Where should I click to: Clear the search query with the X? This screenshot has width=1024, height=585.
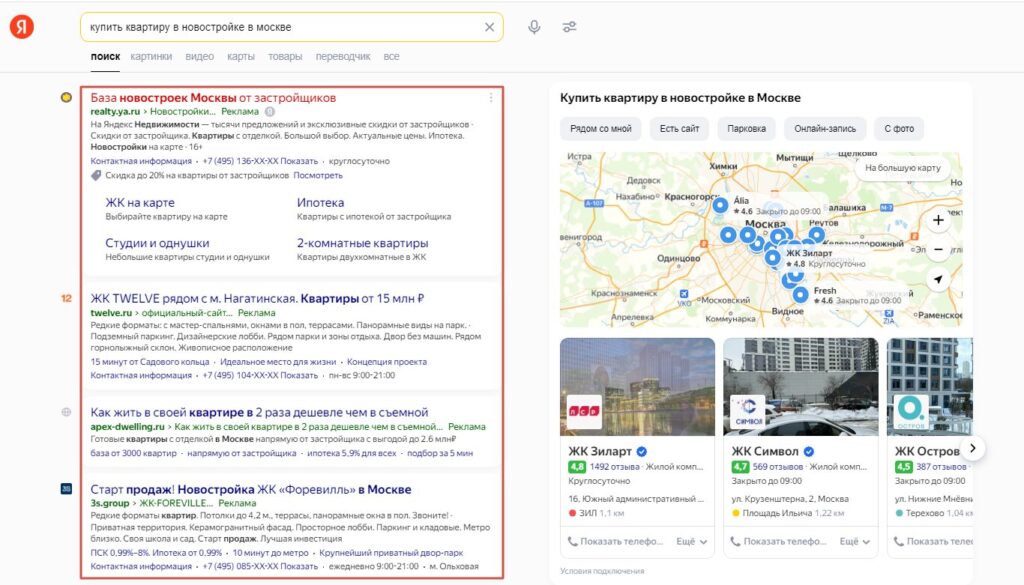pos(489,27)
